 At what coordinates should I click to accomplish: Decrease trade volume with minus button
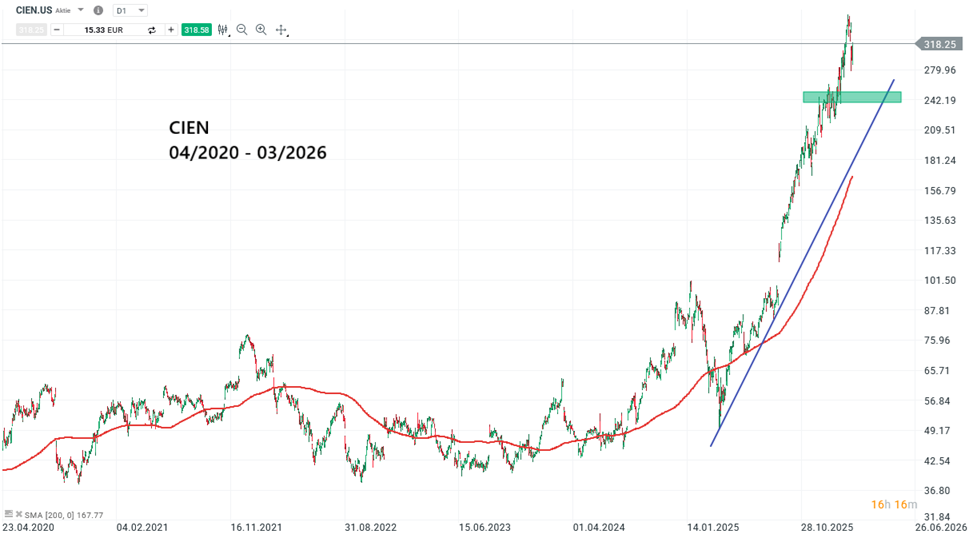tap(56, 30)
